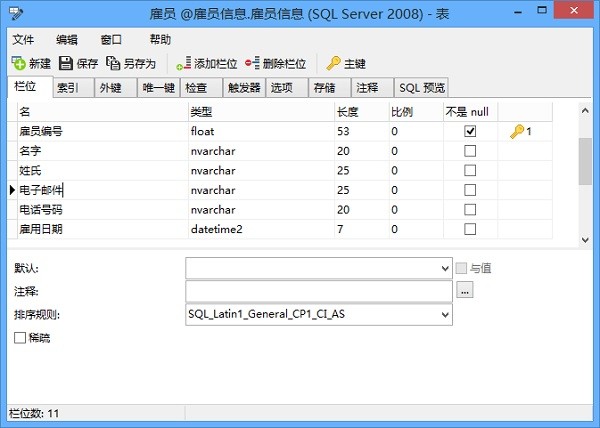The width and height of the screenshot is (600, 428).
Task: Open the 排序规则 collation dropdown
Action: 445,314
